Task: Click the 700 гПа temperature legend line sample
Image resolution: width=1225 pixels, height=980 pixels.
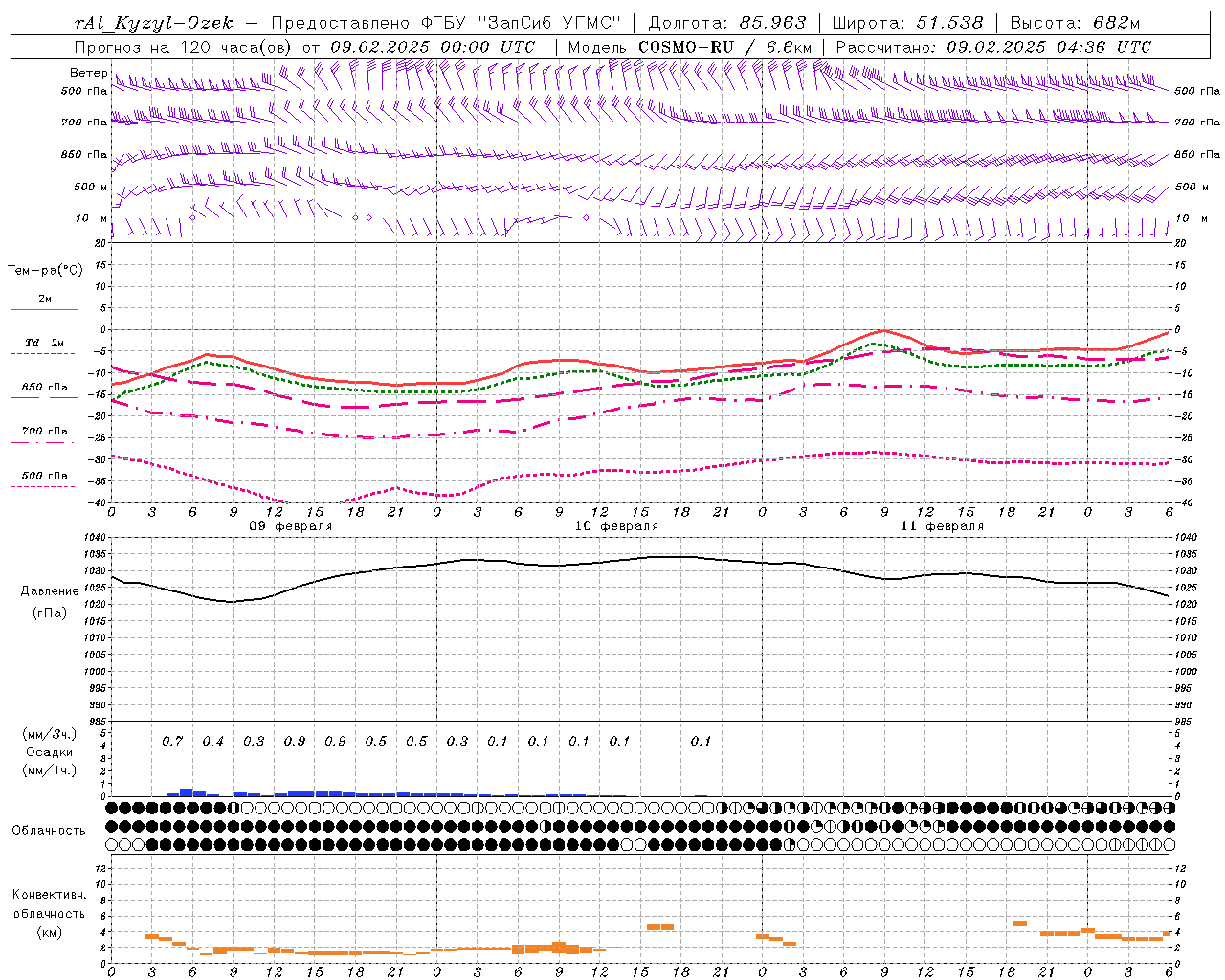Action: coord(42,442)
